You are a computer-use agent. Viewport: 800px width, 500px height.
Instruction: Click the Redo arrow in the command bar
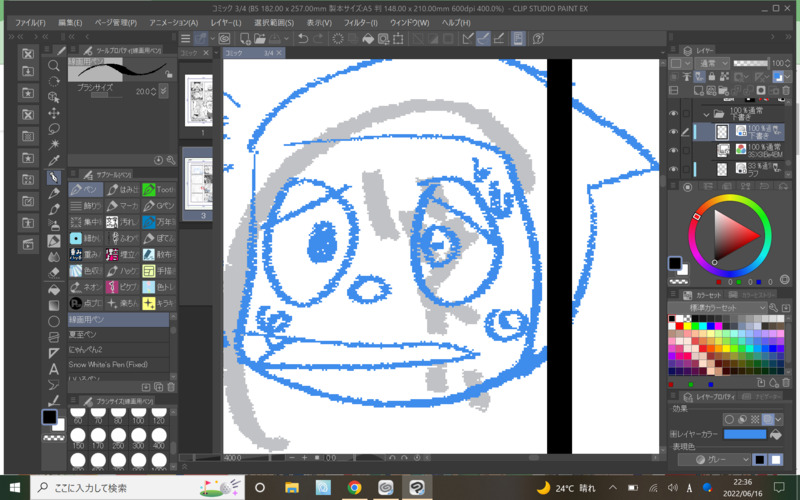tap(318, 38)
